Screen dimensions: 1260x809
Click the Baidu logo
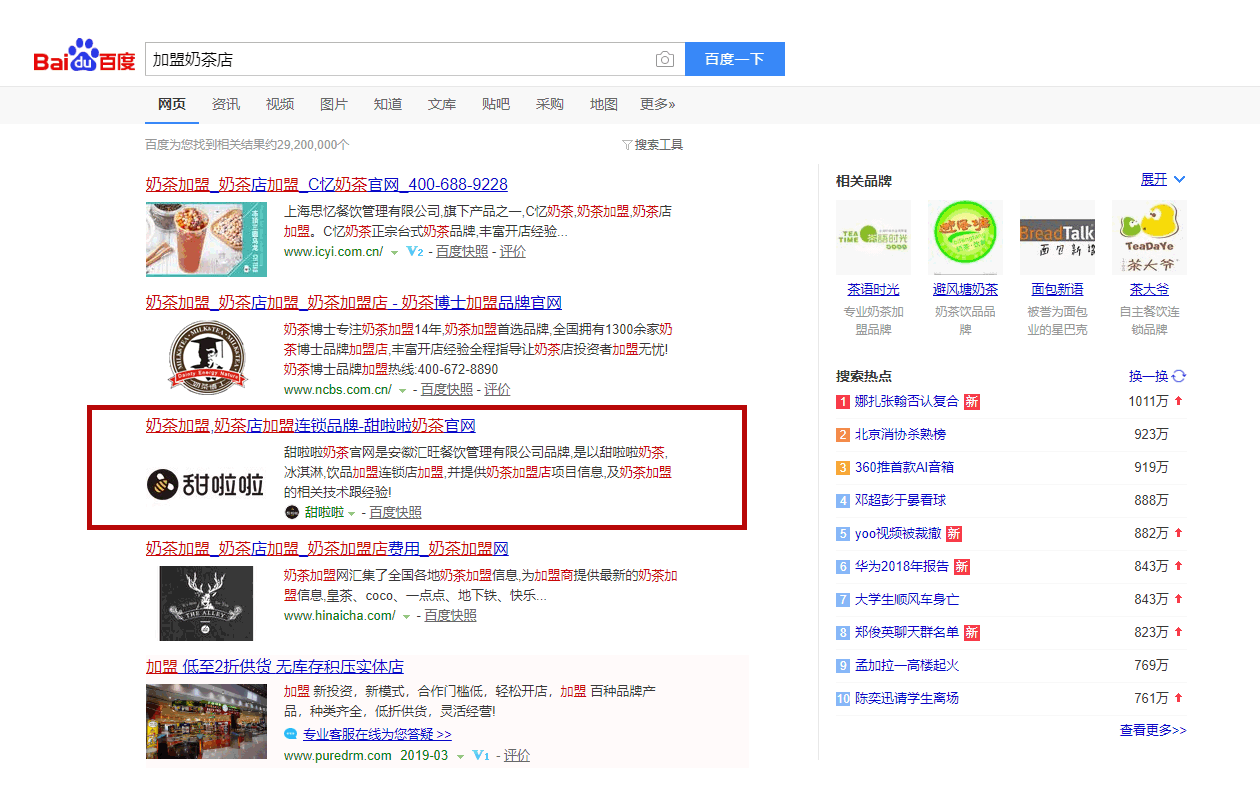[84, 57]
